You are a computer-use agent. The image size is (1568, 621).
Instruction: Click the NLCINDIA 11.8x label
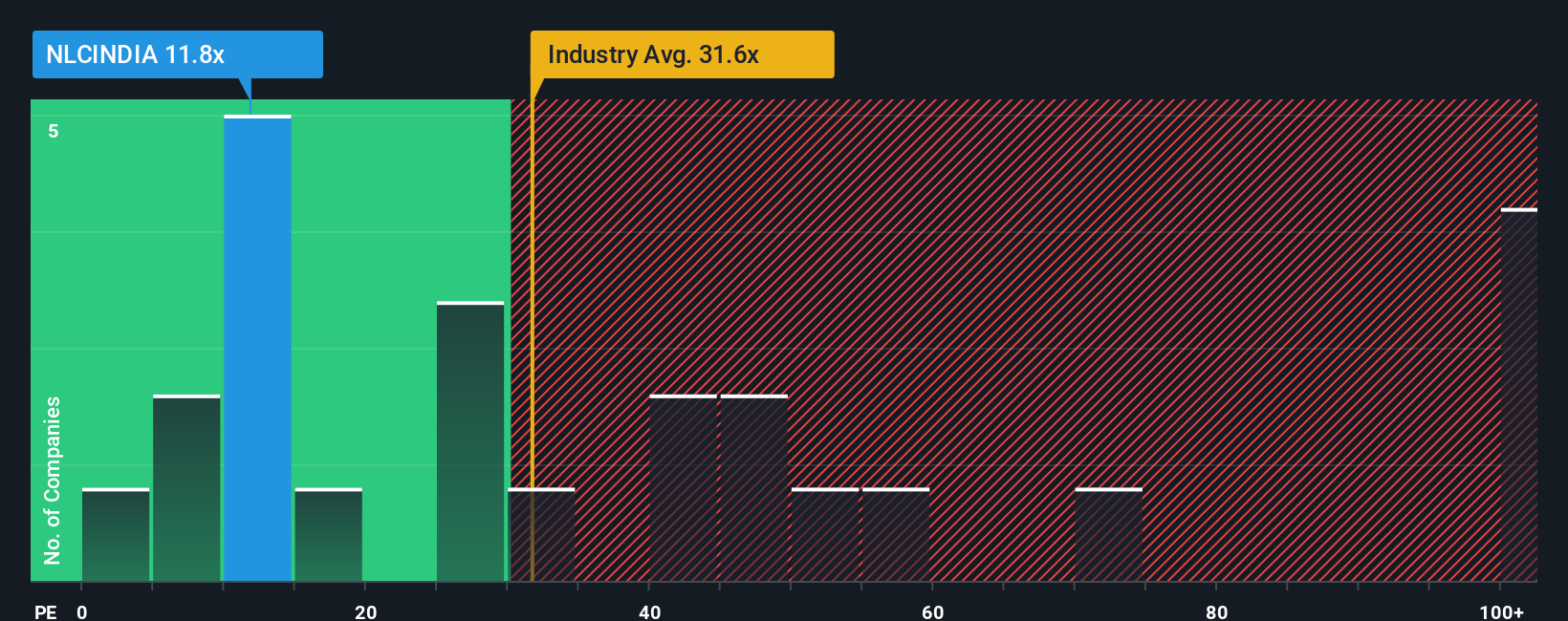tap(178, 54)
